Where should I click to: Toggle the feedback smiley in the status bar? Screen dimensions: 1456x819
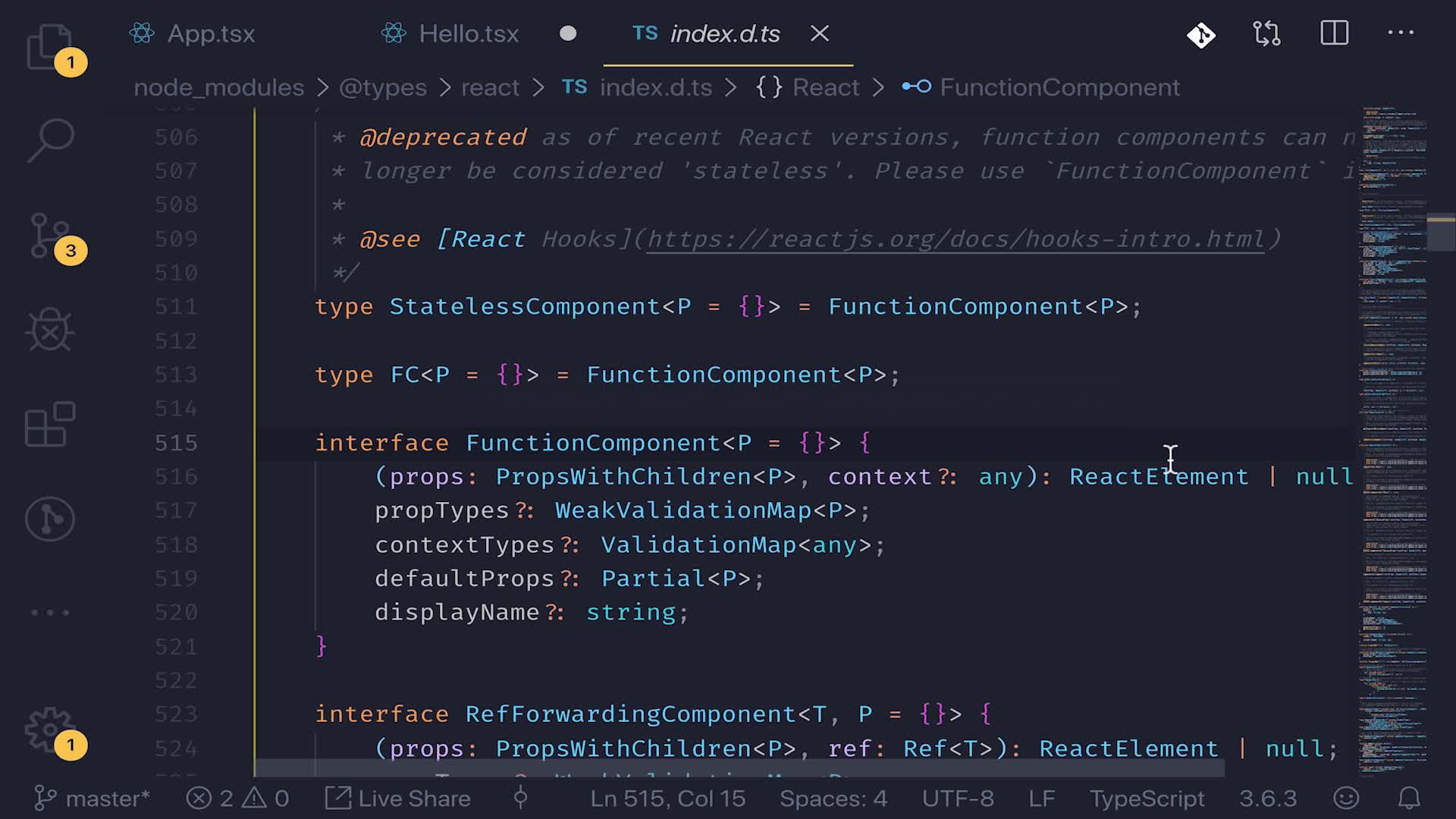point(1346,798)
